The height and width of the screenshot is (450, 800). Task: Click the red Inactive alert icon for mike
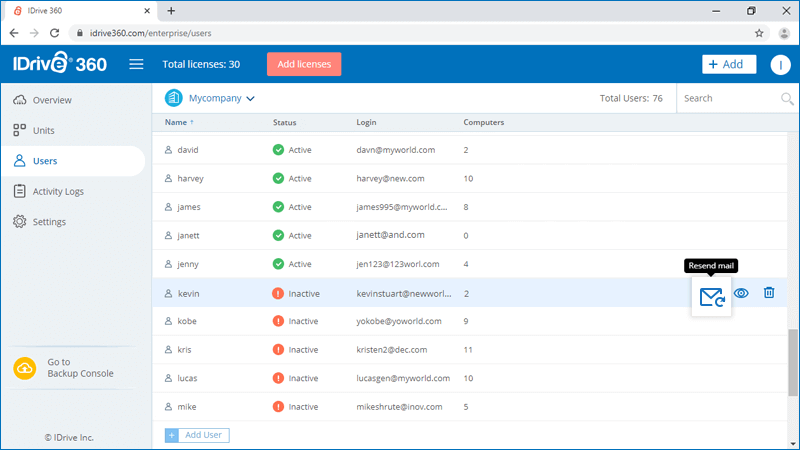(x=278, y=407)
